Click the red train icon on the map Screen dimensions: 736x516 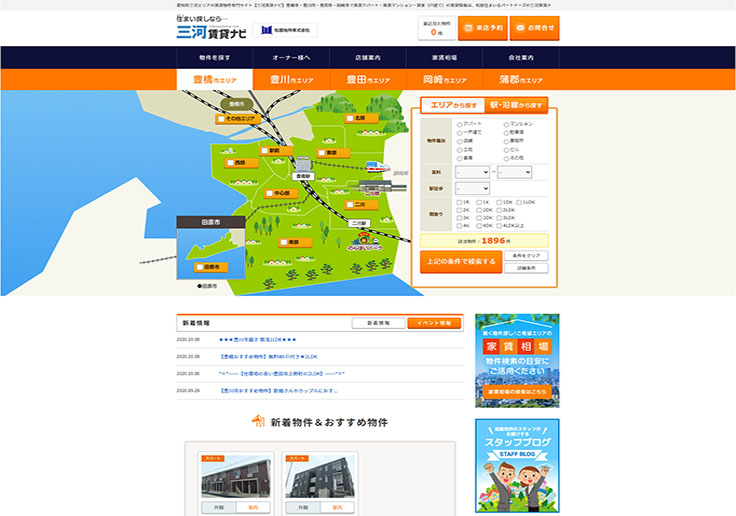(376, 168)
